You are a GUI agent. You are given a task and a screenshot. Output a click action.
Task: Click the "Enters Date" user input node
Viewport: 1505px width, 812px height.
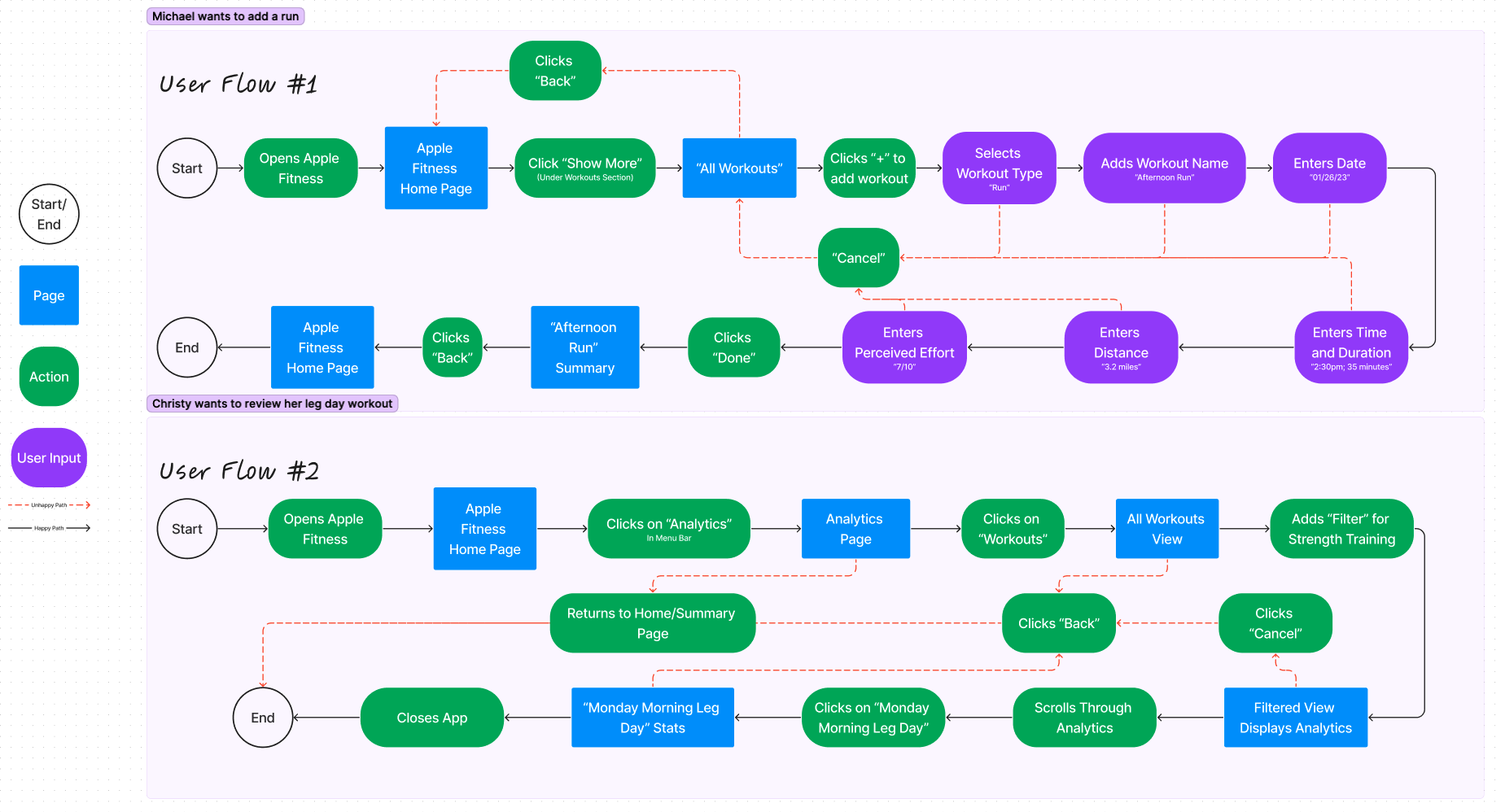tap(1329, 168)
